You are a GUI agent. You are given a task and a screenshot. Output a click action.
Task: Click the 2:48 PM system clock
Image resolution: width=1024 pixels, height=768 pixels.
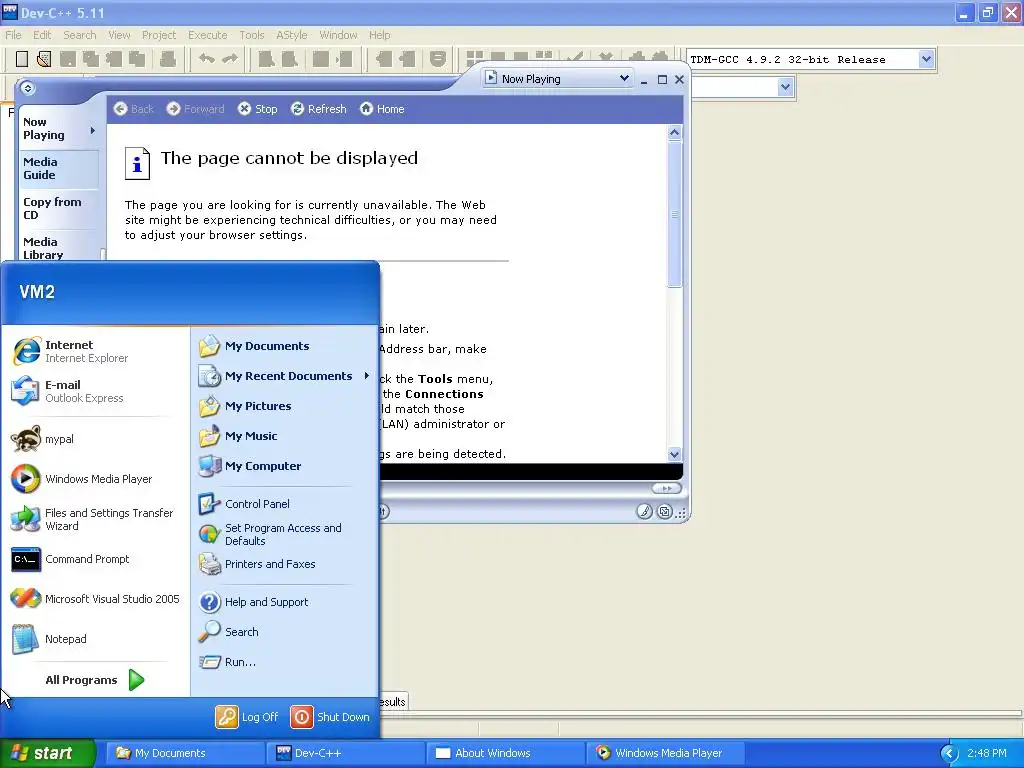click(986, 754)
